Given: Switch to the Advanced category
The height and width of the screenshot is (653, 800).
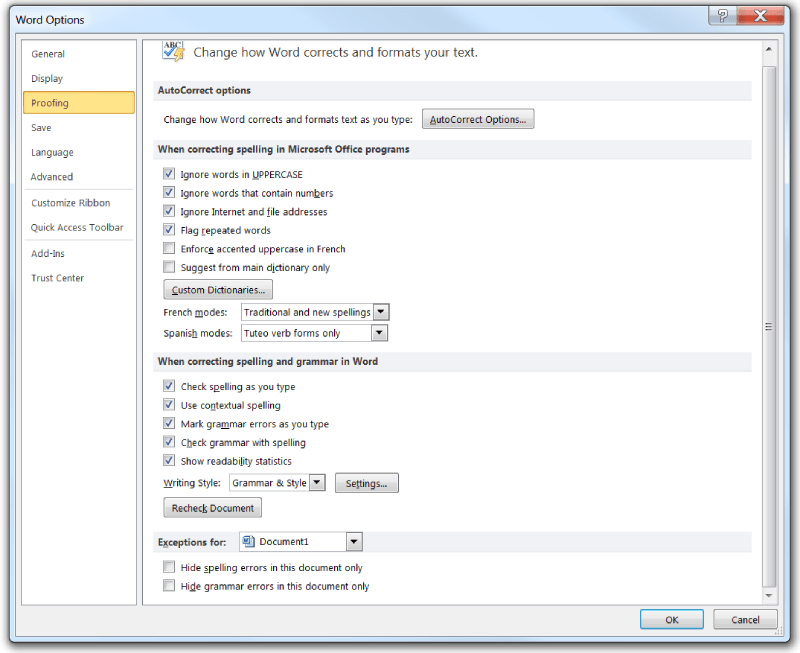Looking at the screenshot, I should pos(52,177).
